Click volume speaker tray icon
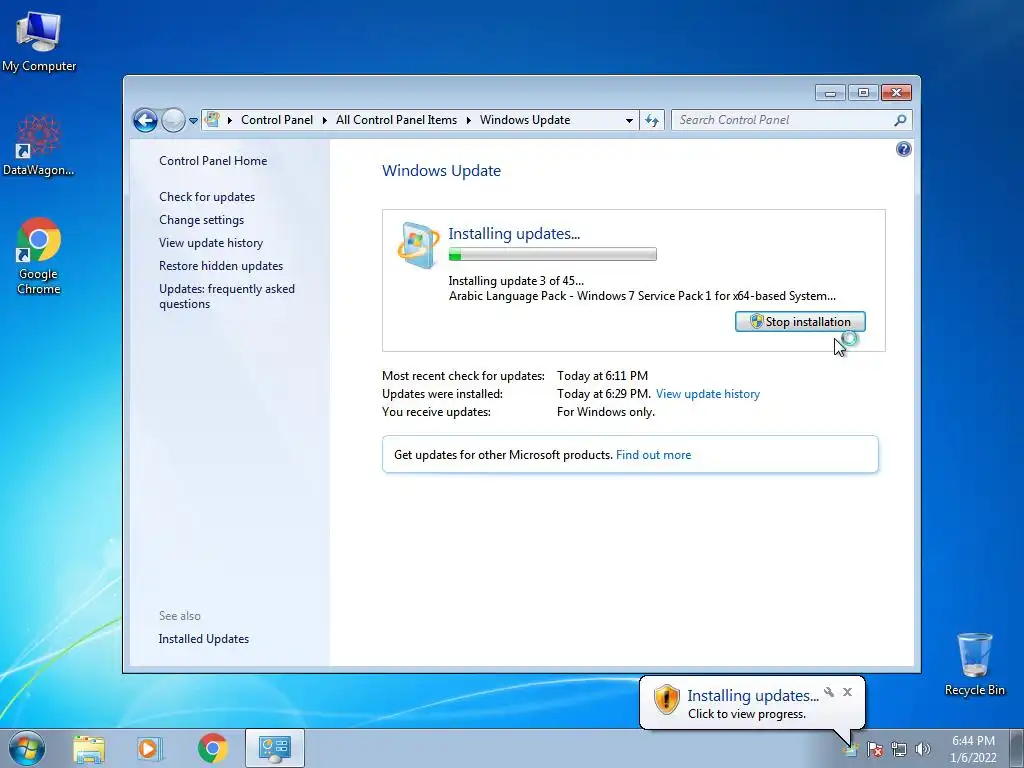Image resolution: width=1024 pixels, height=768 pixels. click(x=923, y=749)
